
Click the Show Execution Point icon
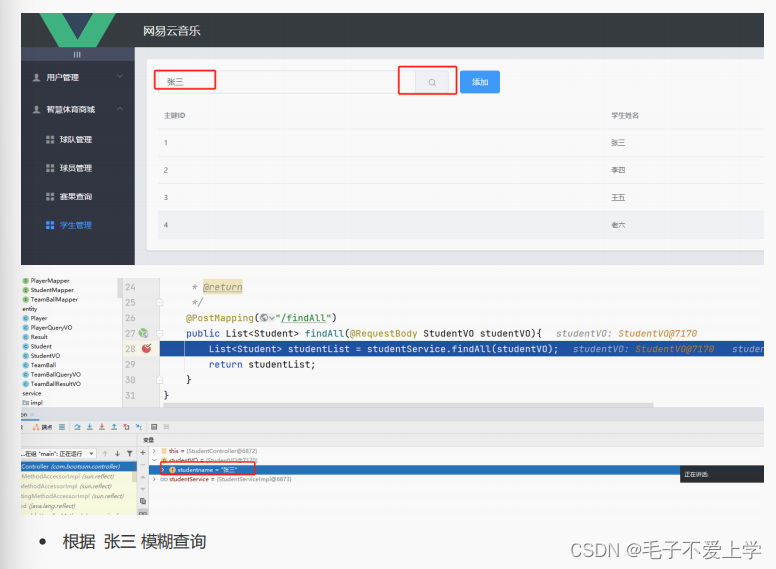pyautogui.click(x=62, y=427)
